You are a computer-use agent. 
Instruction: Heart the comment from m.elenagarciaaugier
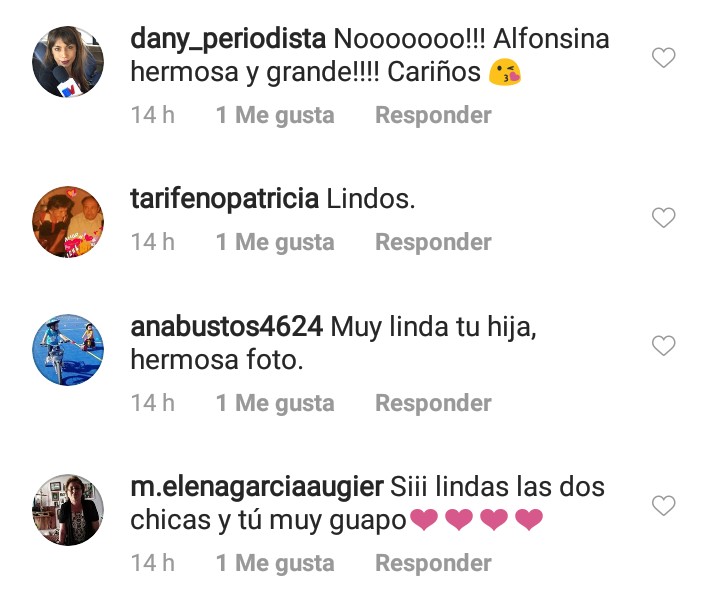[664, 505]
